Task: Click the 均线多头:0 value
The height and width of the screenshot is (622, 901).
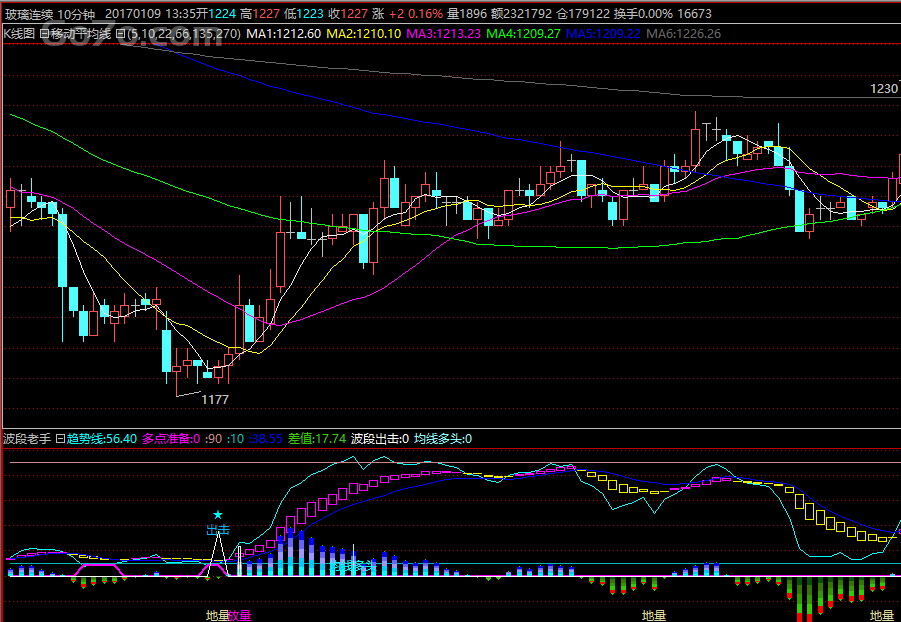Action: pyautogui.click(x=443, y=439)
